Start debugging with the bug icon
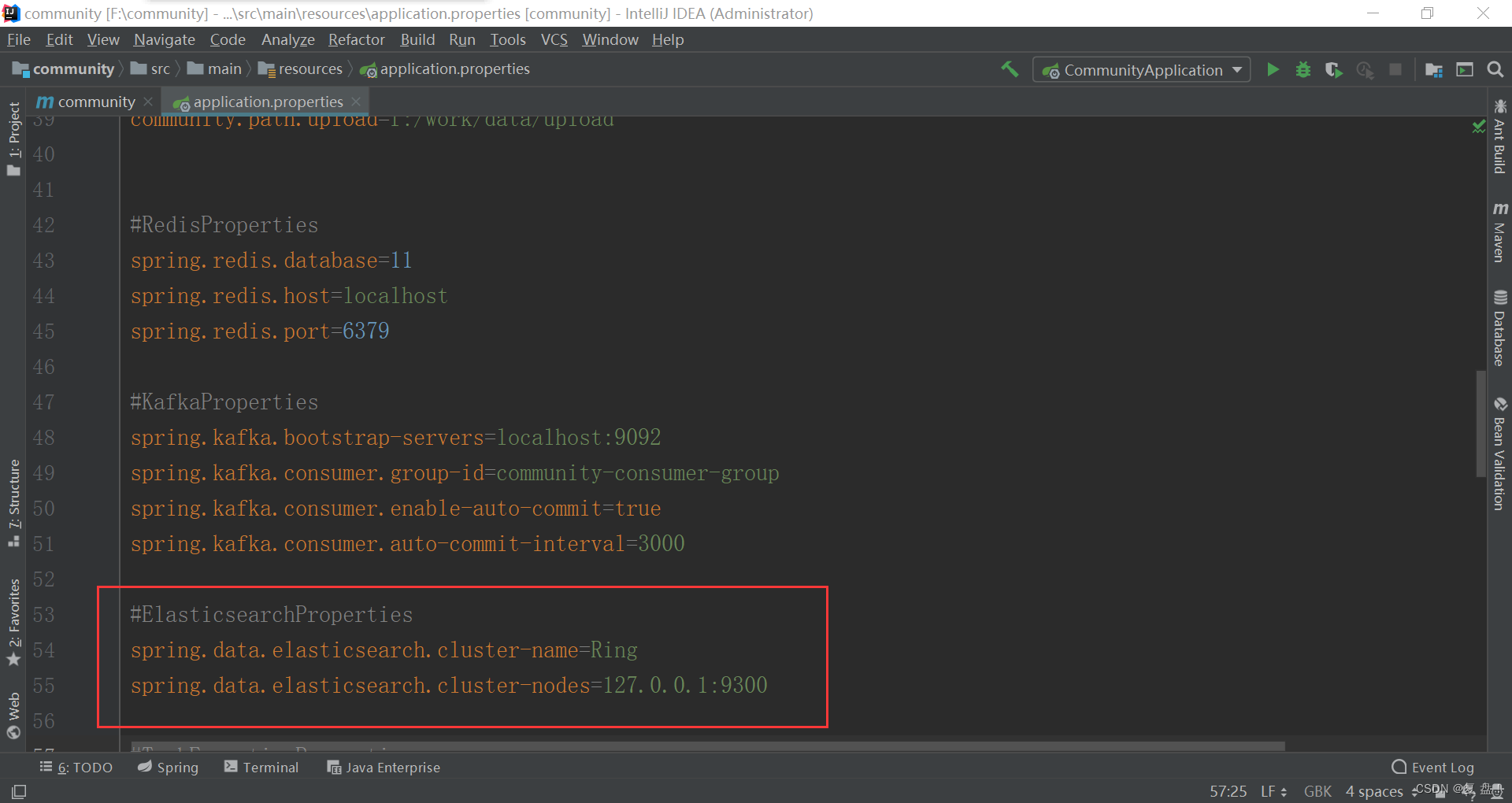1512x803 pixels. [x=1303, y=70]
